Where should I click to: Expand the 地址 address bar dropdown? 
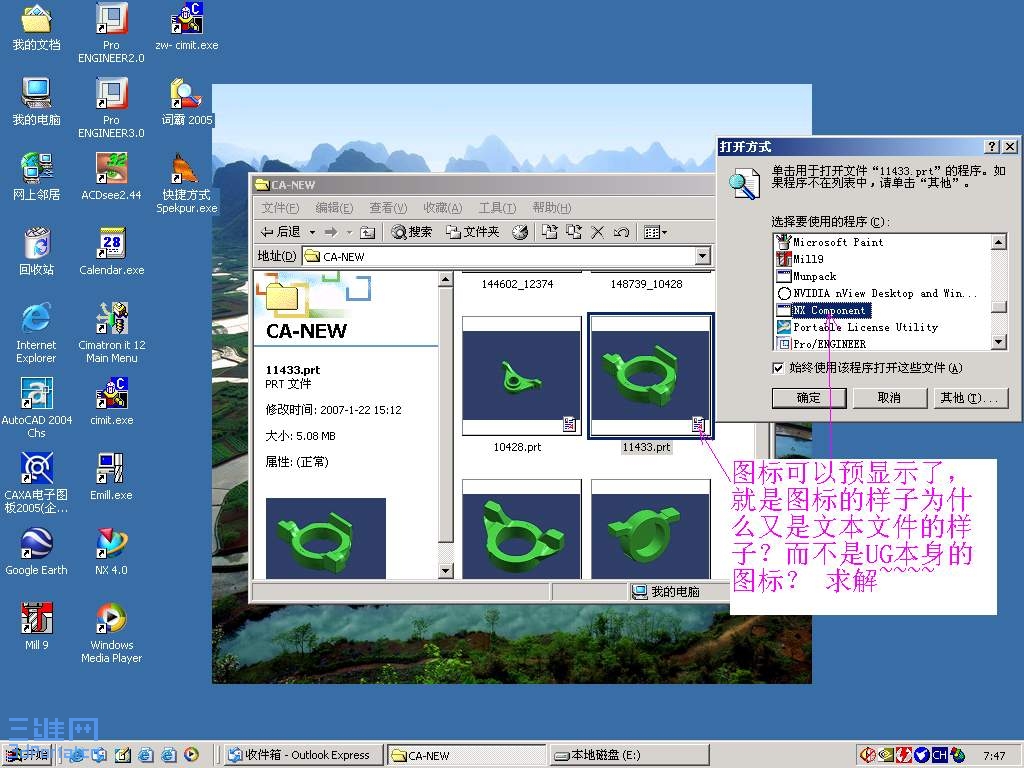(x=703, y=256)
